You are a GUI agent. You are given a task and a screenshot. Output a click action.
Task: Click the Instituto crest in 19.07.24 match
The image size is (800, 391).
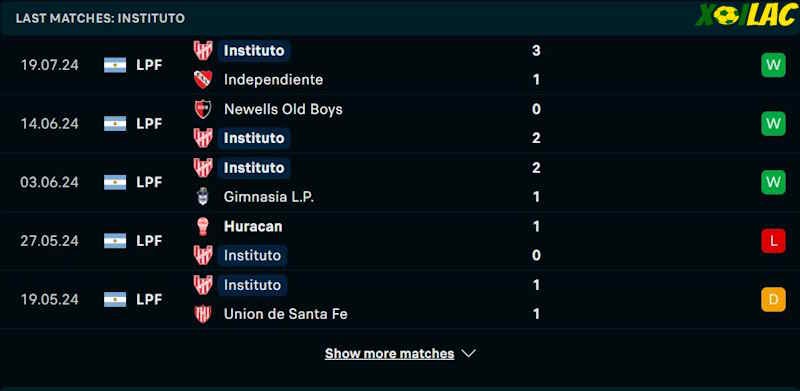pos(203,51)
